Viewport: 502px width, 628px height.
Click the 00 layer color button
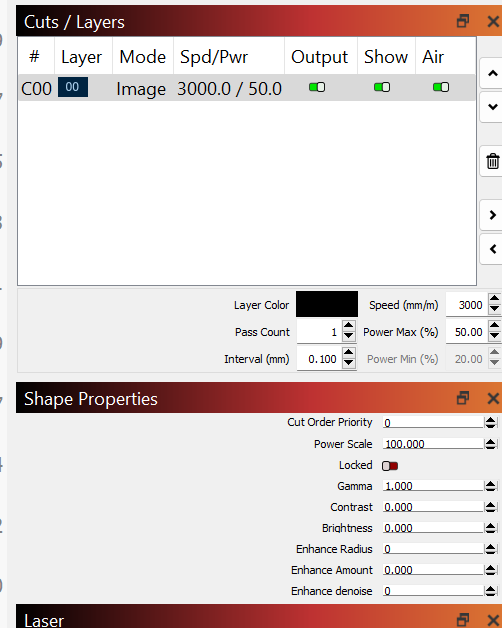click(73, 87)
